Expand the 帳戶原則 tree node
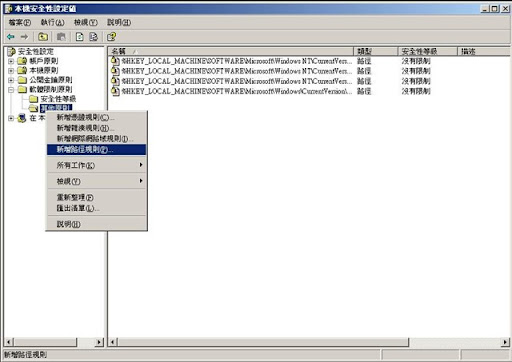Screen dimensions: 512x362 coord(11,61)
